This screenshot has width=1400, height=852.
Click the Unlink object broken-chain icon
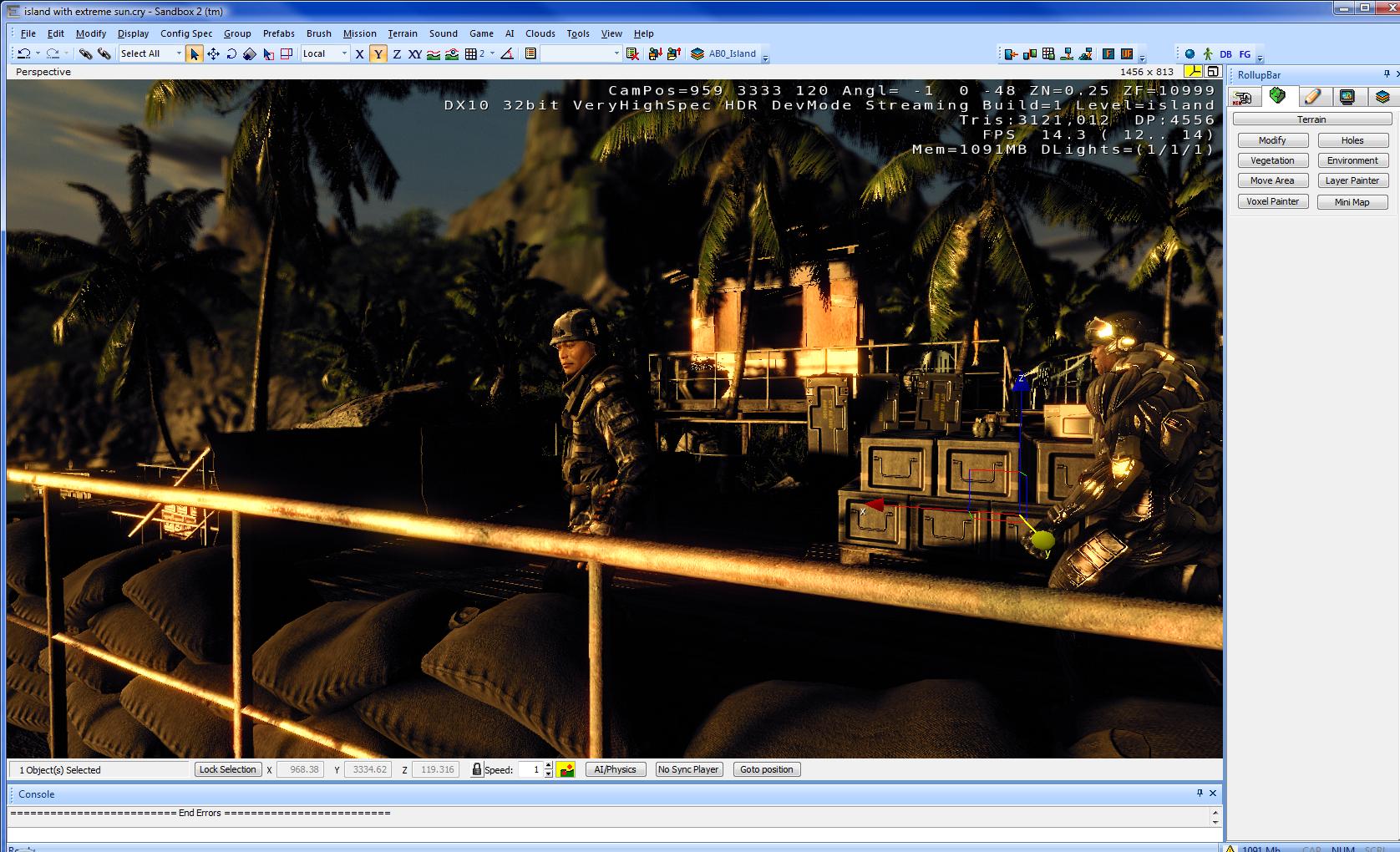[x=104, y=53]
